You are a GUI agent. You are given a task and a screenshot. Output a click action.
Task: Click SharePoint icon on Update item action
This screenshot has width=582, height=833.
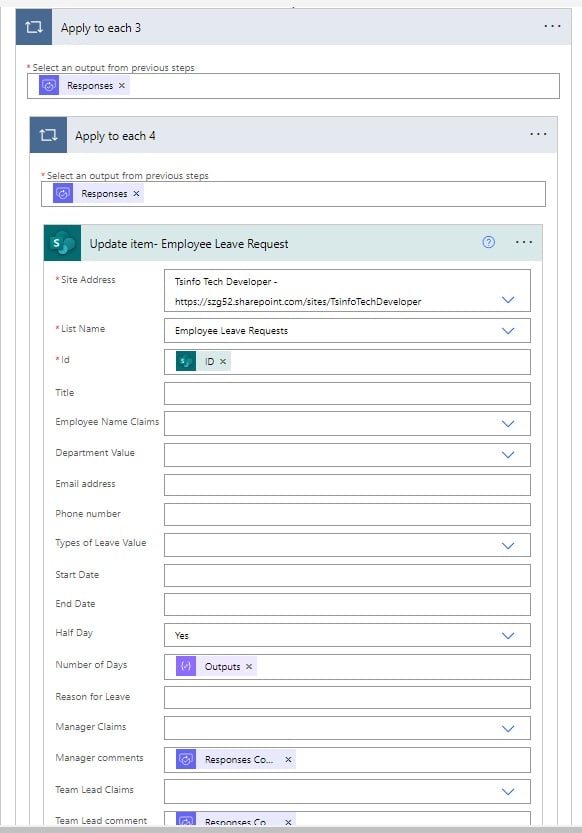pos(63,243)
